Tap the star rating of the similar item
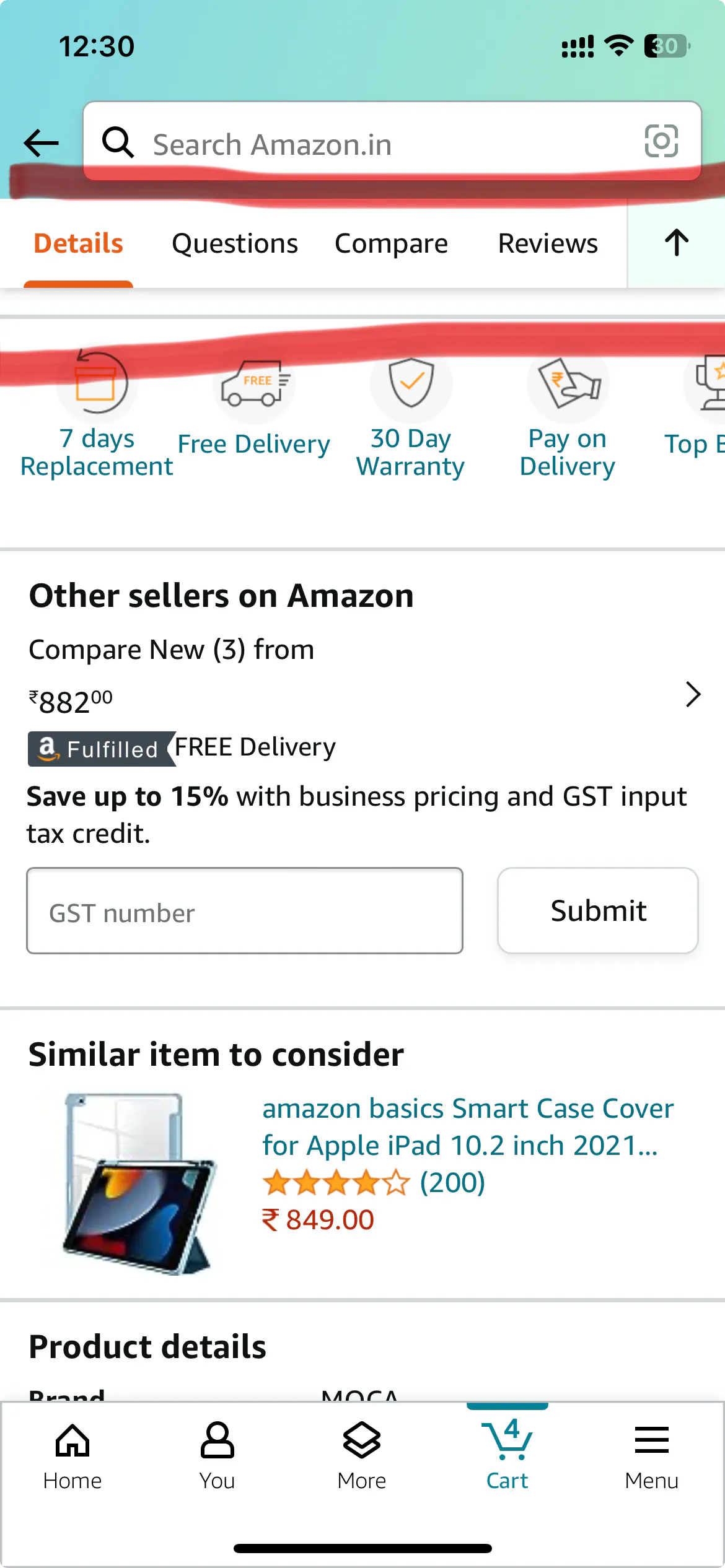Viewport: 725px width, 1568px height. pos(335,1182)
